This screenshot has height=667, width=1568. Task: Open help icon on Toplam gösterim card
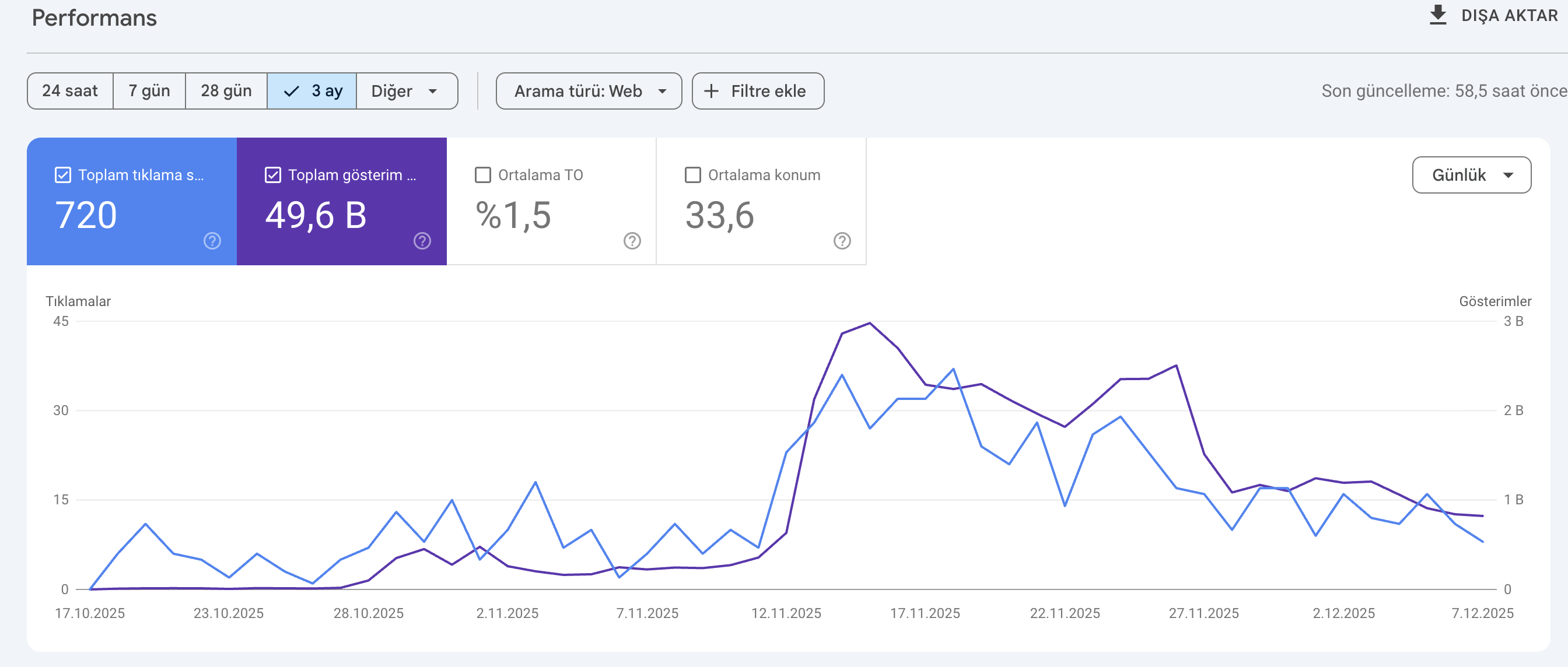(x=422, y=241)
